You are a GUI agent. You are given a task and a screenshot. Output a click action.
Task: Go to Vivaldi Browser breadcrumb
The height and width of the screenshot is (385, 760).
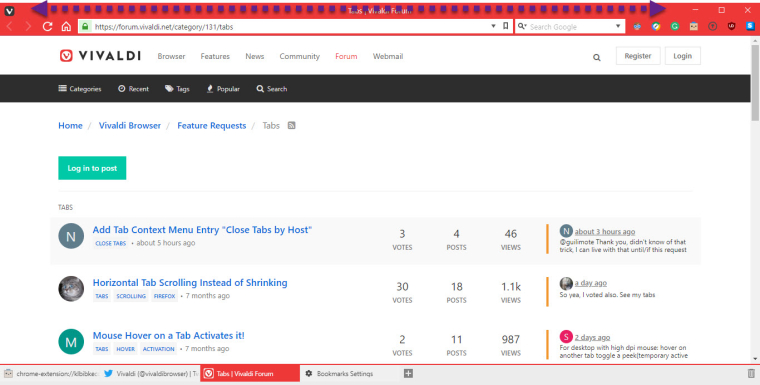(129, 126)
